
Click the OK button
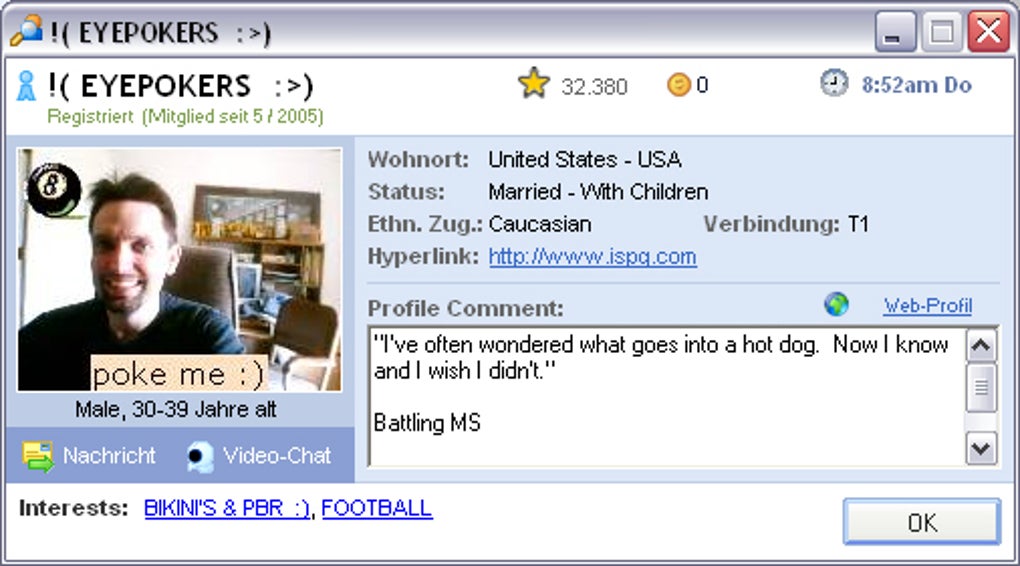922,522
